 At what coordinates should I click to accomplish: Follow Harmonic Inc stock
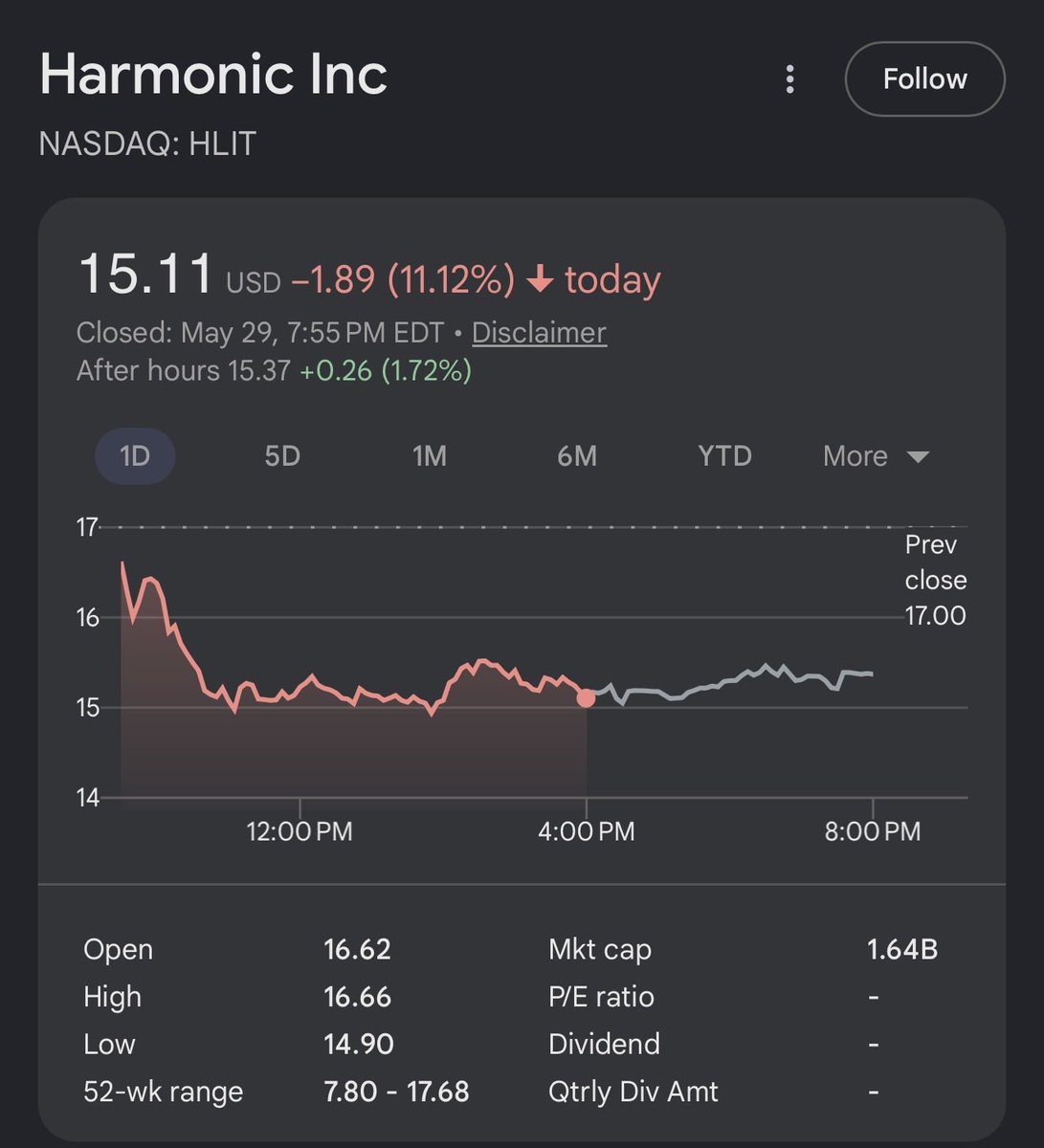[924, 79]
